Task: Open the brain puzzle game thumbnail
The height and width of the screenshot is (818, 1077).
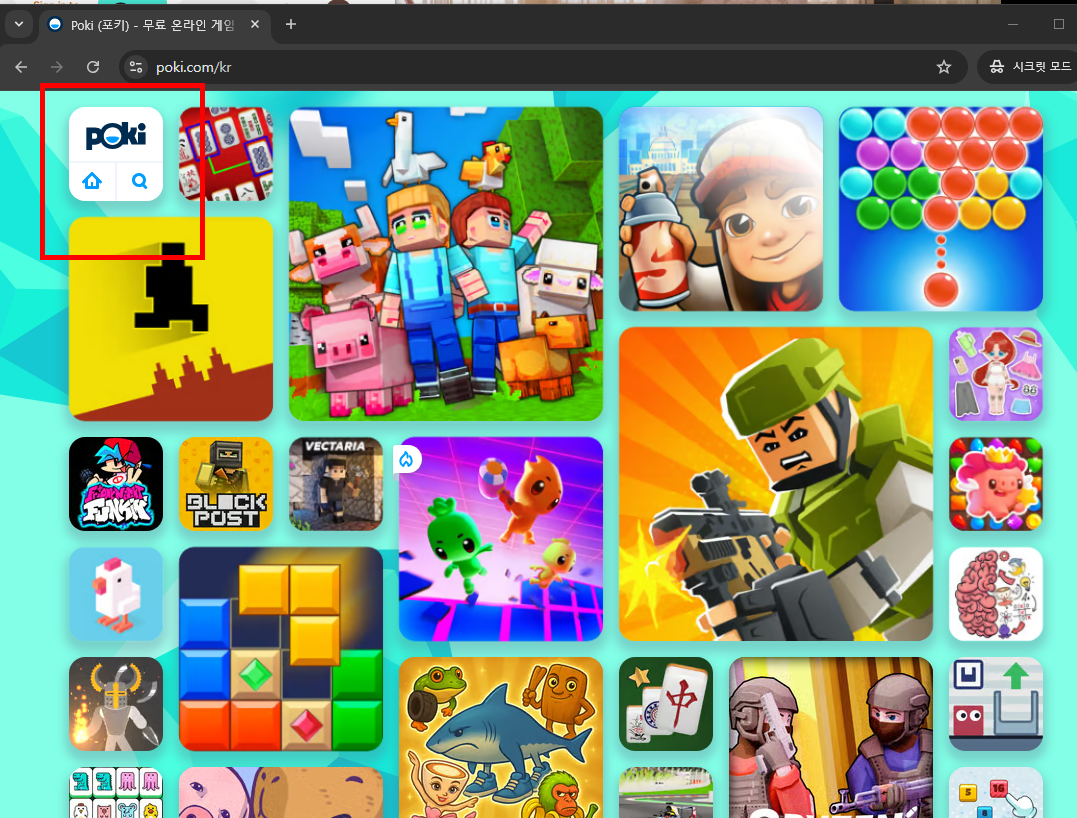Action: coord(995,594)
